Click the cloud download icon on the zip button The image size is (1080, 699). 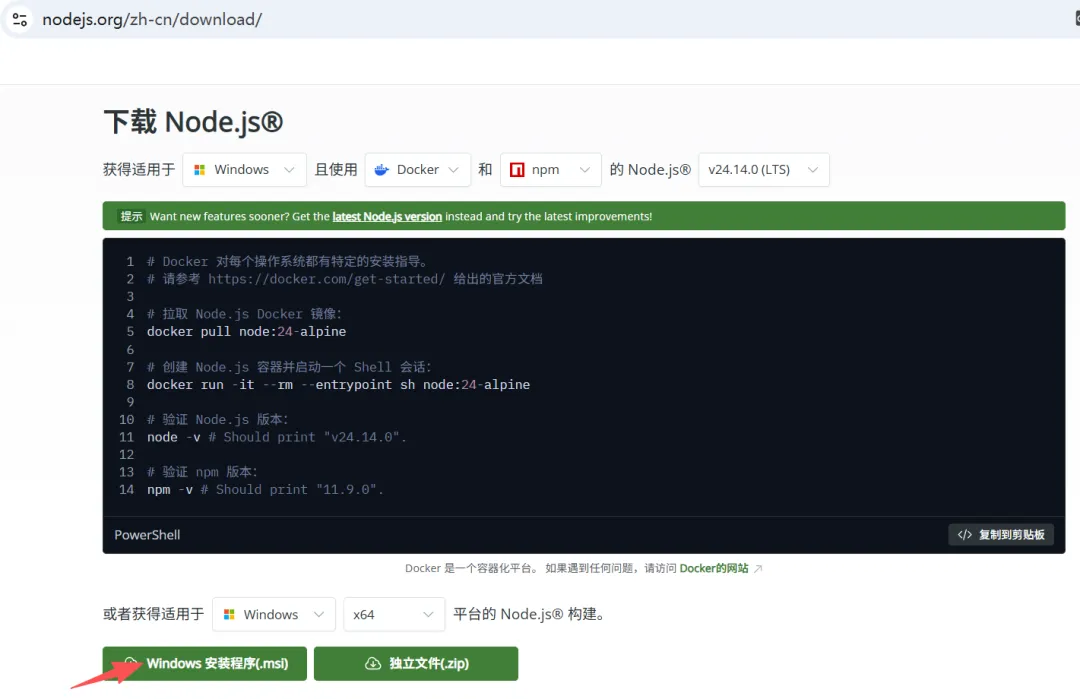373,663
